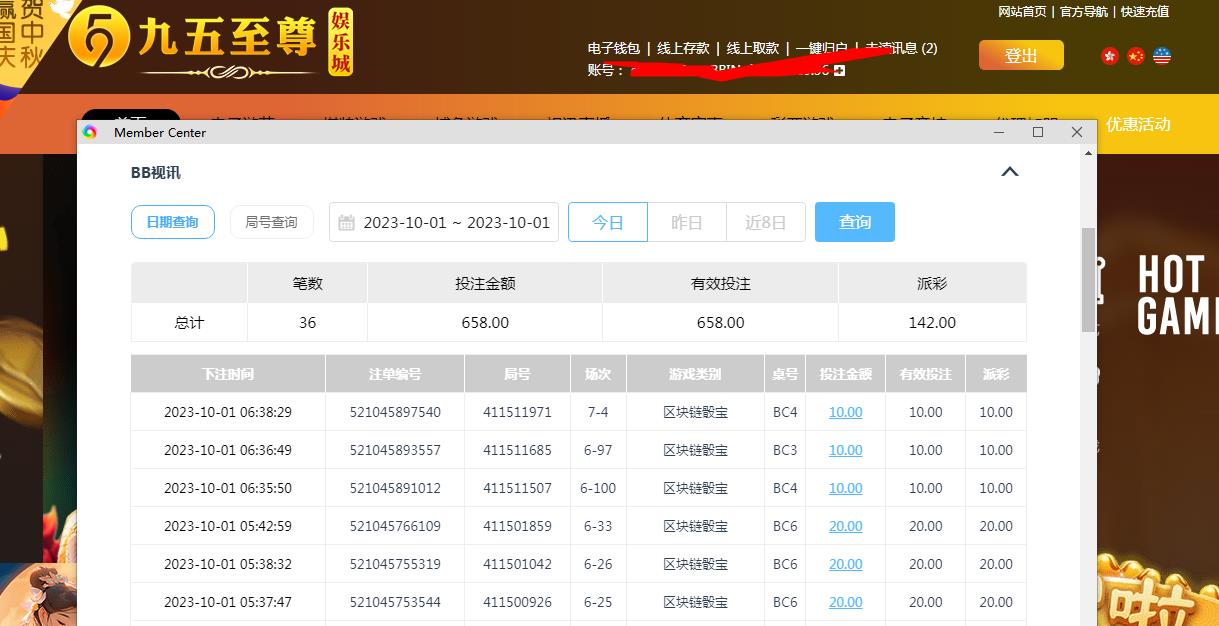Select 日期查询 search mode

173,222
